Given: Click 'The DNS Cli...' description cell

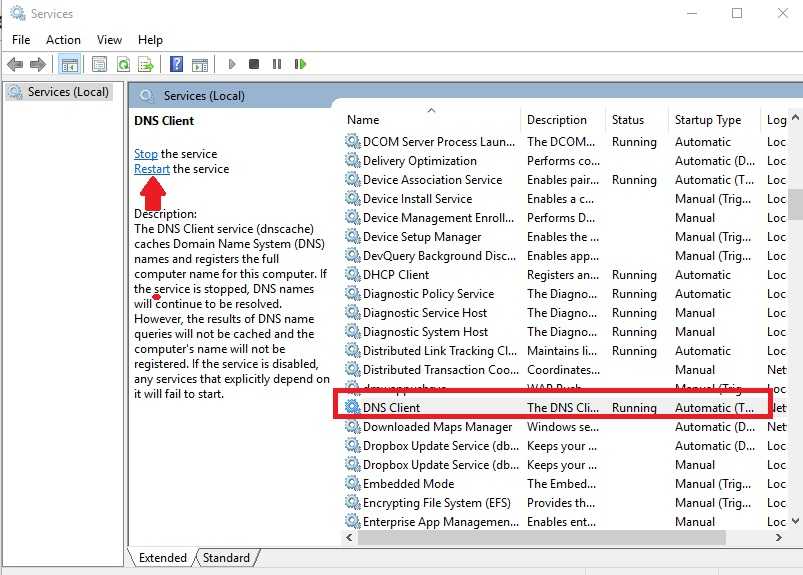Looking at the screenshot, I should tap(563, 407).
